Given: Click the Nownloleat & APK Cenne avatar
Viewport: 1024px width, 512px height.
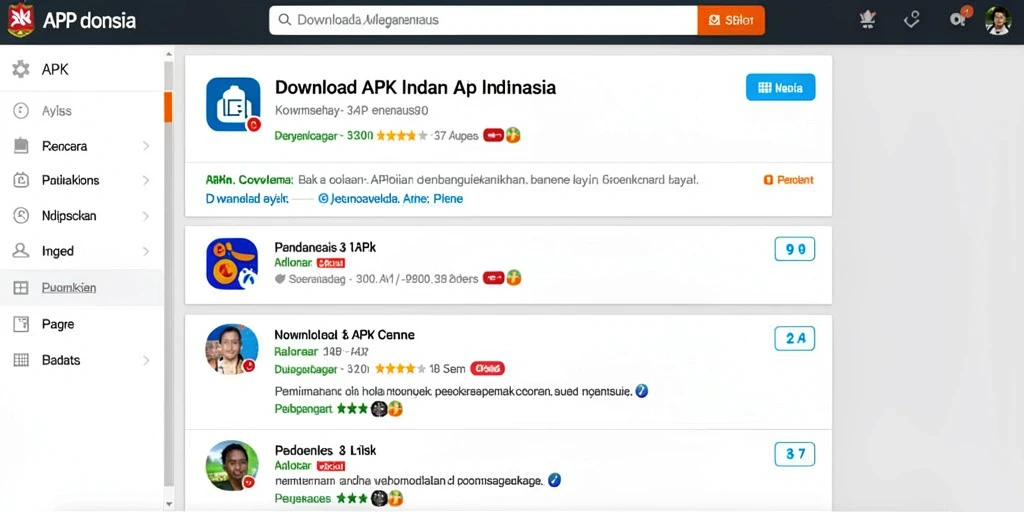Looking at the screenshot, I should coord(232,349).
